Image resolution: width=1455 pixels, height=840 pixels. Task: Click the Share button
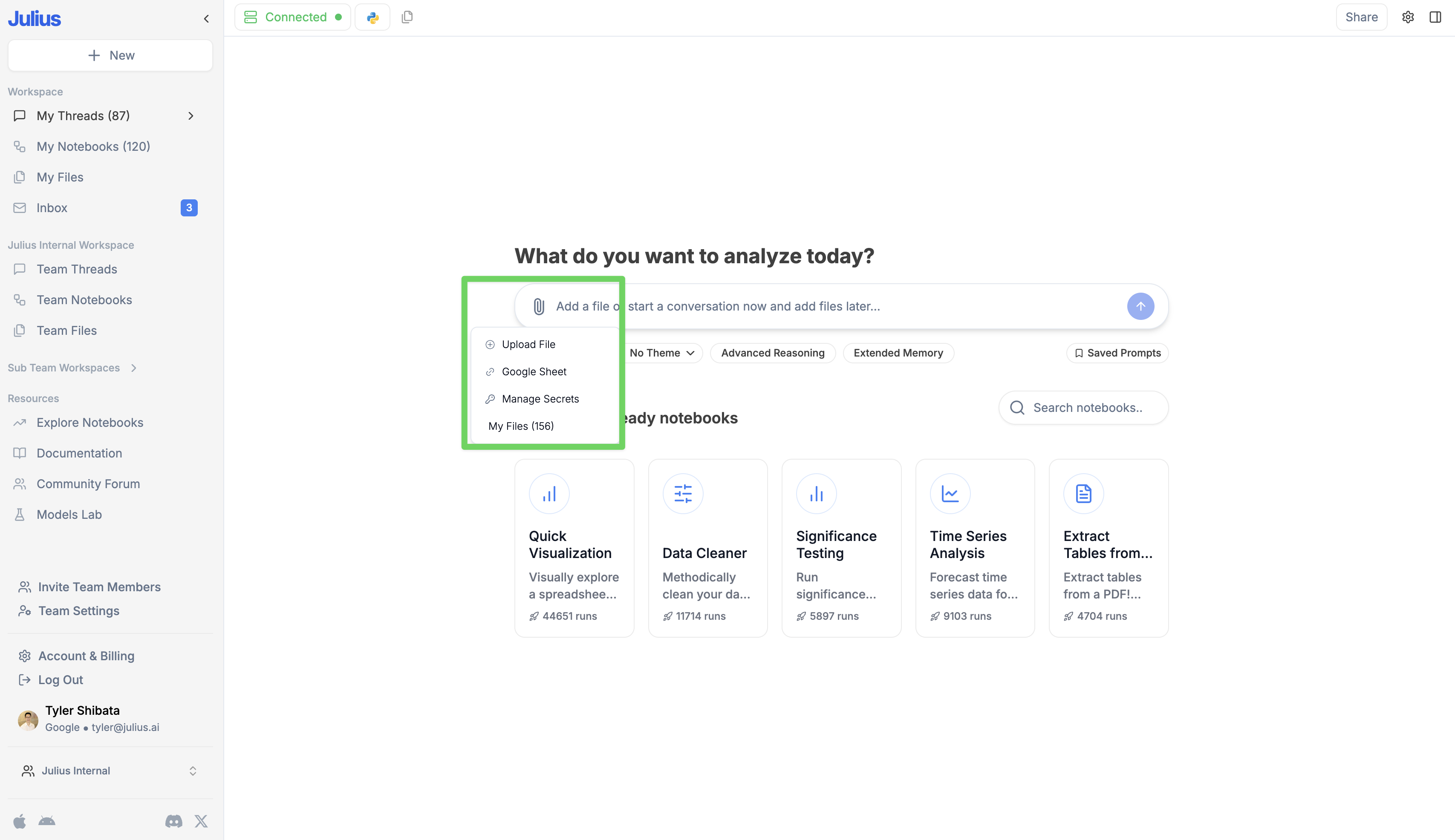[1362, 17]
